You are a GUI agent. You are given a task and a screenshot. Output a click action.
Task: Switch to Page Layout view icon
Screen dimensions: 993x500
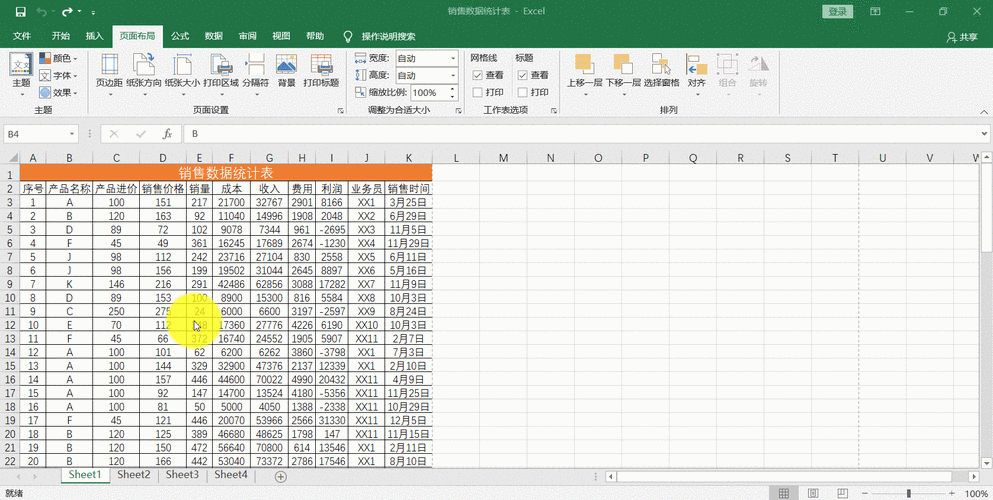click(x=813, y=493)
